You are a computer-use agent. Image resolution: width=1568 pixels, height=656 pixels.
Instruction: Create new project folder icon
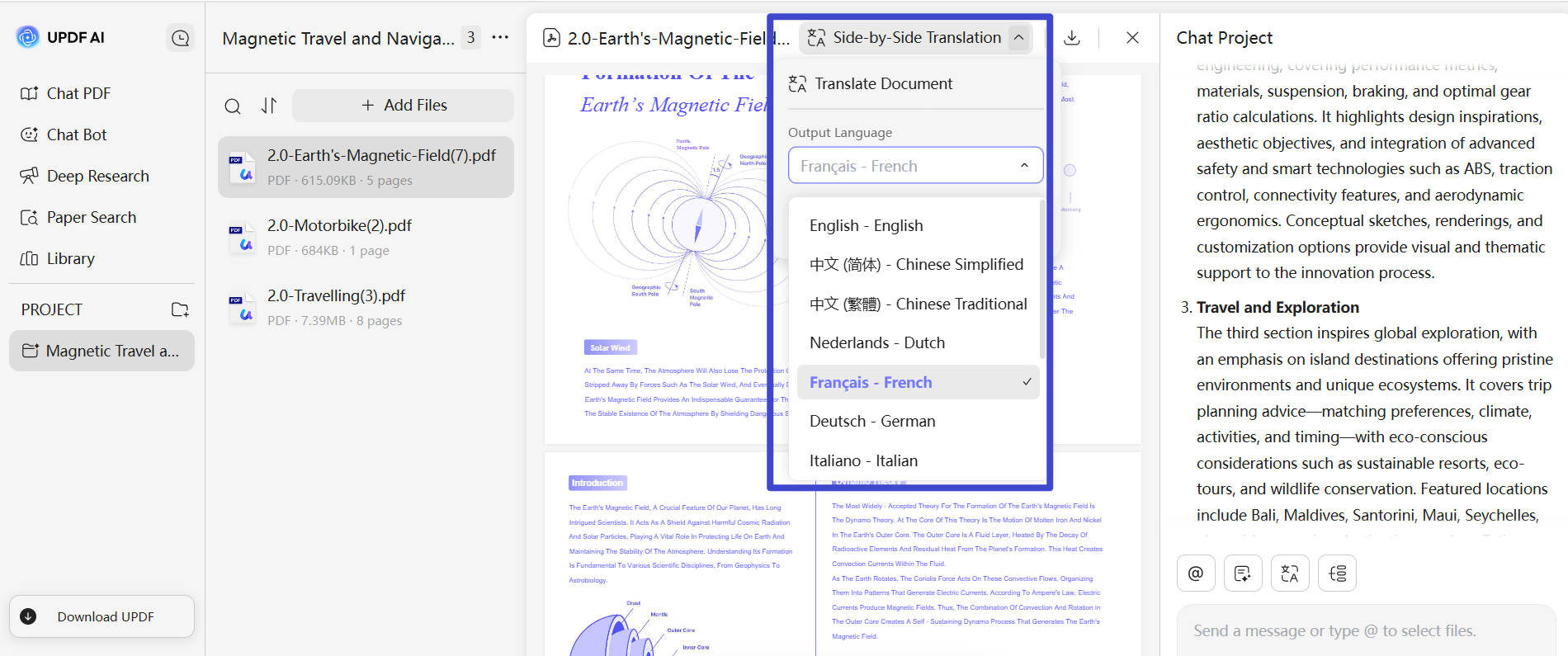(x=180, y=309)
